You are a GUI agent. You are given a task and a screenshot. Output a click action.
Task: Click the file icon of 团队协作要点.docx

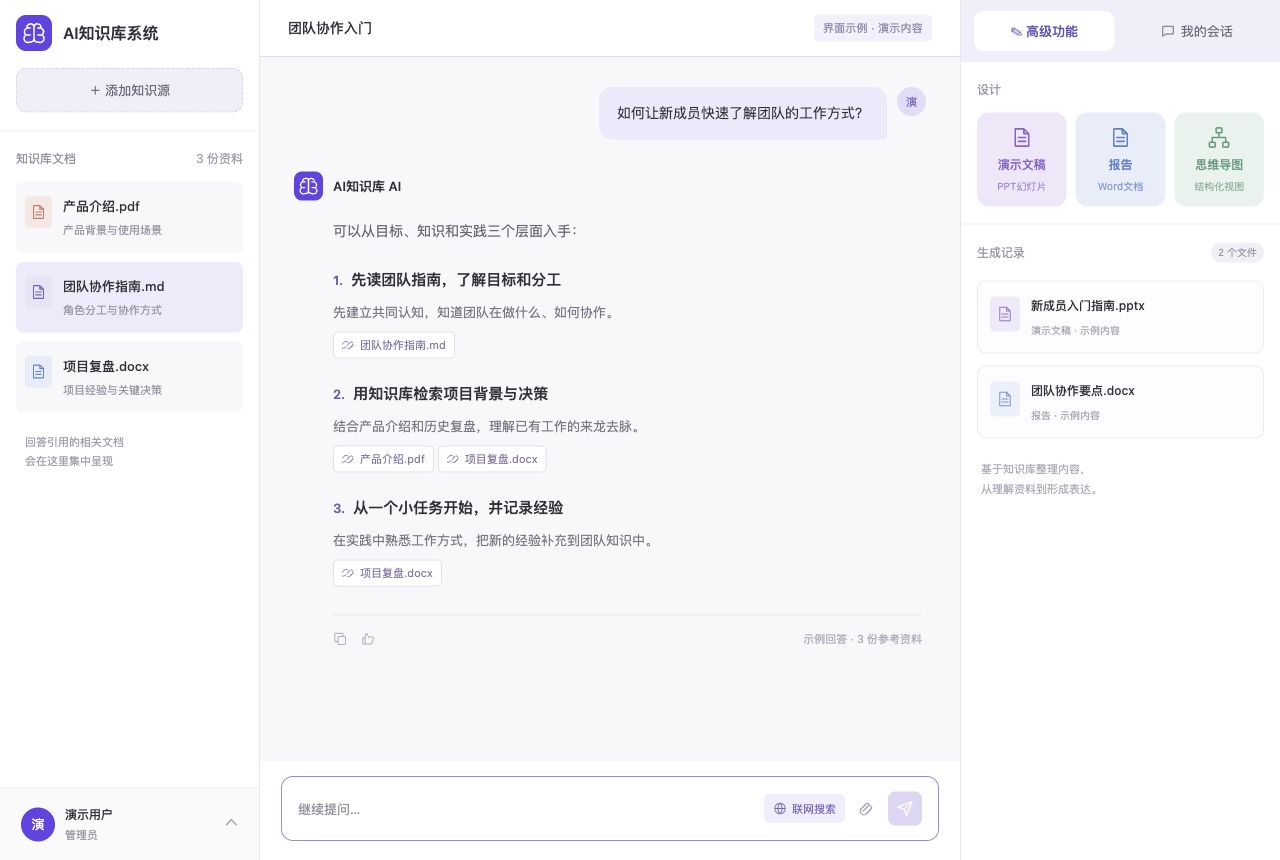[x=1005, y=399]
